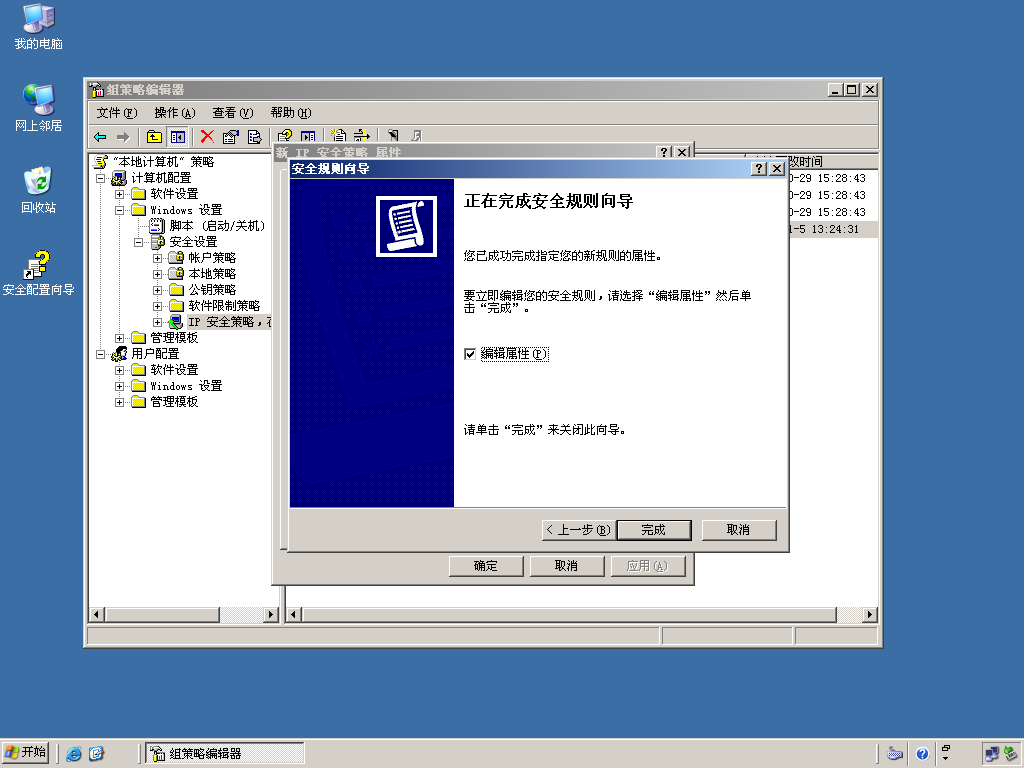Click the 安全设置 tree node icon
This screenshot has height=768, width=1024.
click(x=157, y=242)
